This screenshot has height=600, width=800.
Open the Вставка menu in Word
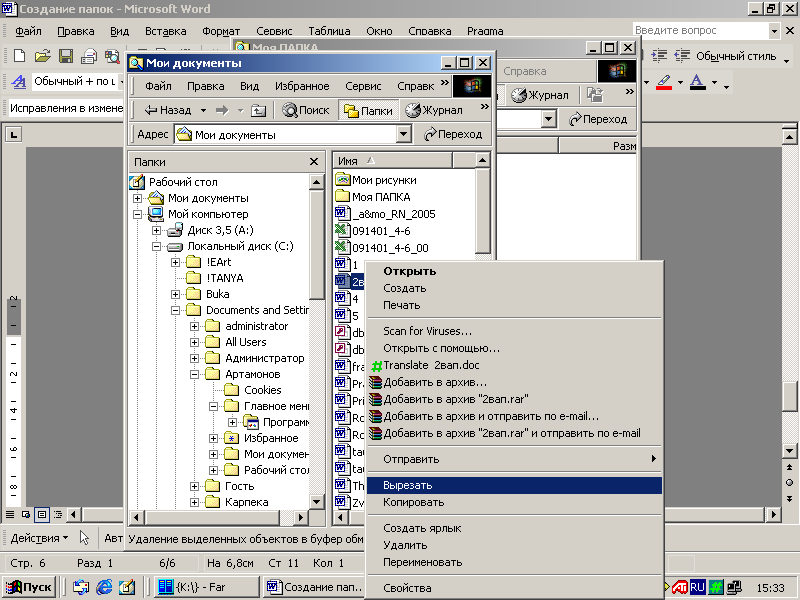[165, 31]
